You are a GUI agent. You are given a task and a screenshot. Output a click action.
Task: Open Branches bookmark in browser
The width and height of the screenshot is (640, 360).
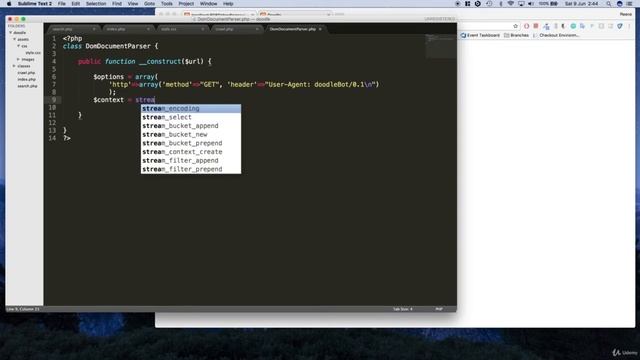[x=516, y=36]
